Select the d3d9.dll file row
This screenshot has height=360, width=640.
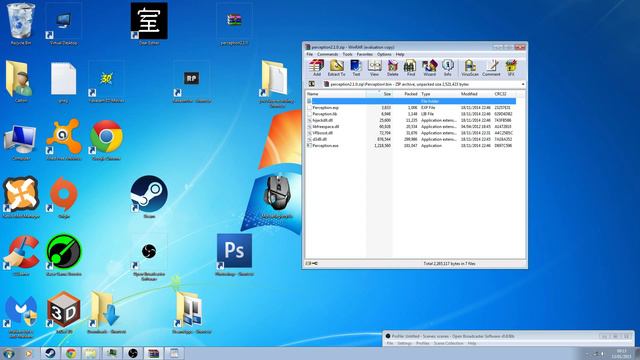411,139
